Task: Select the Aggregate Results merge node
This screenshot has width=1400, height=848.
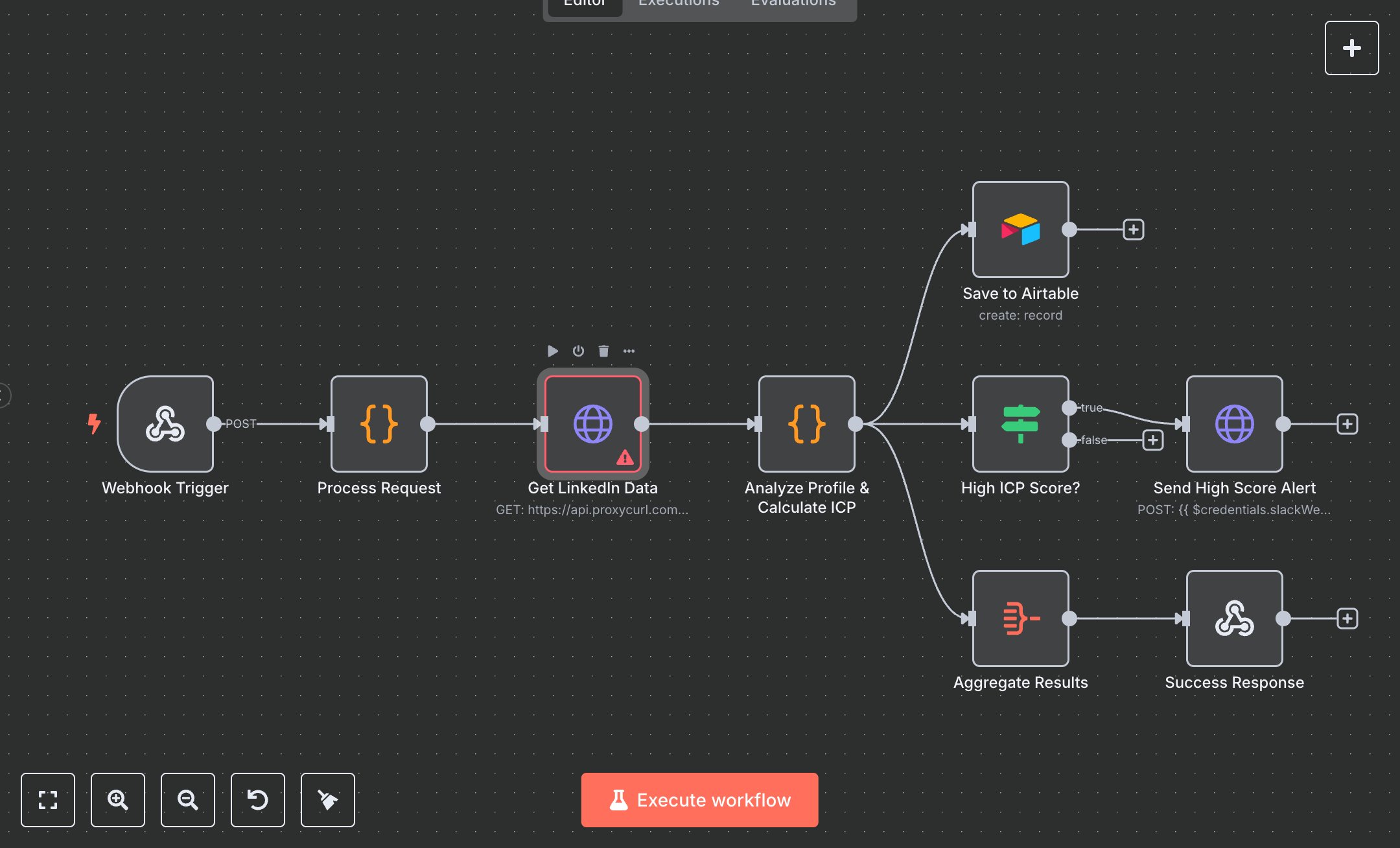Action: (1021, 618)
